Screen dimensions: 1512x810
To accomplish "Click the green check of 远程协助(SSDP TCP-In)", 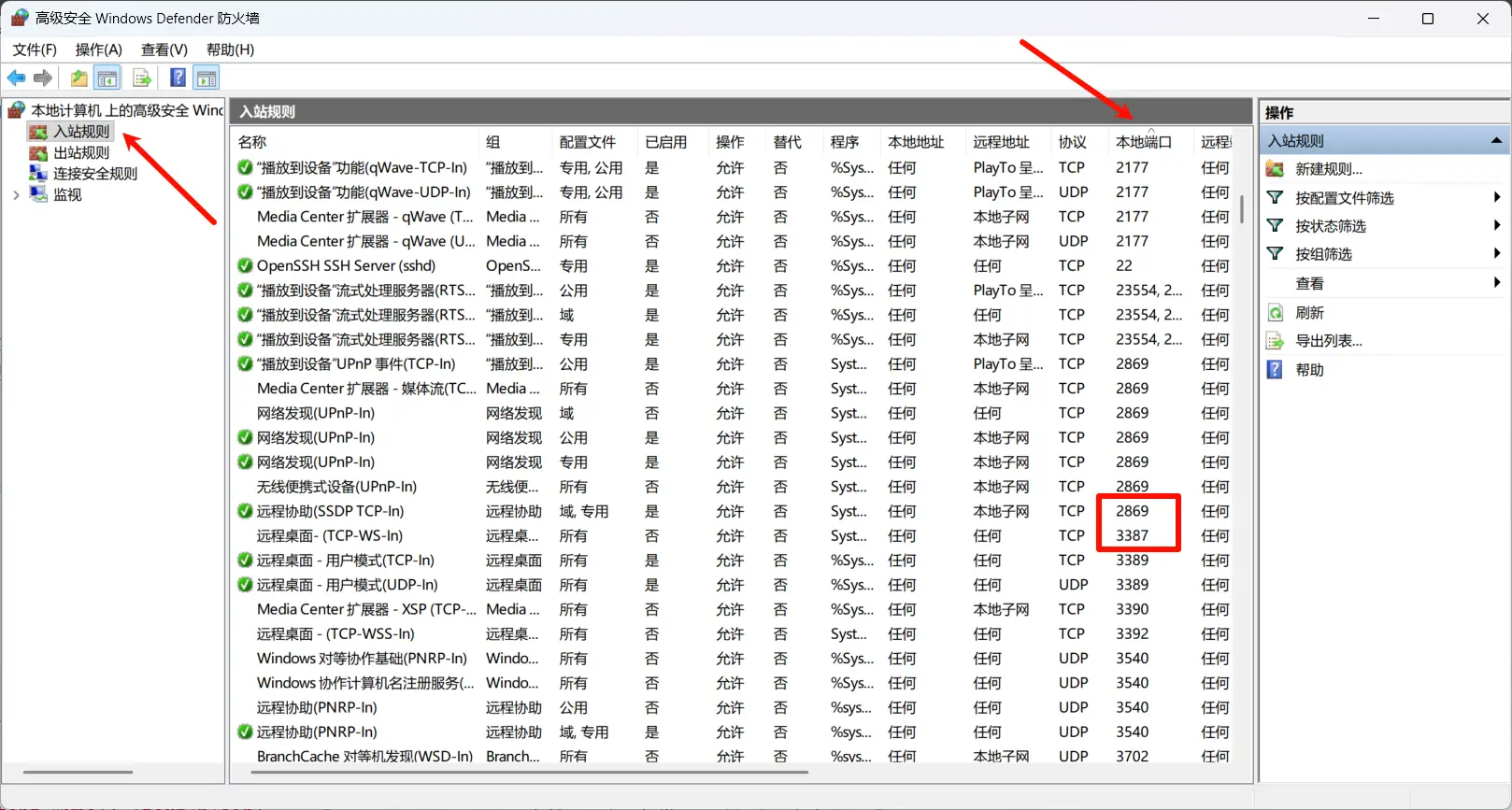I will coord(245,511).
